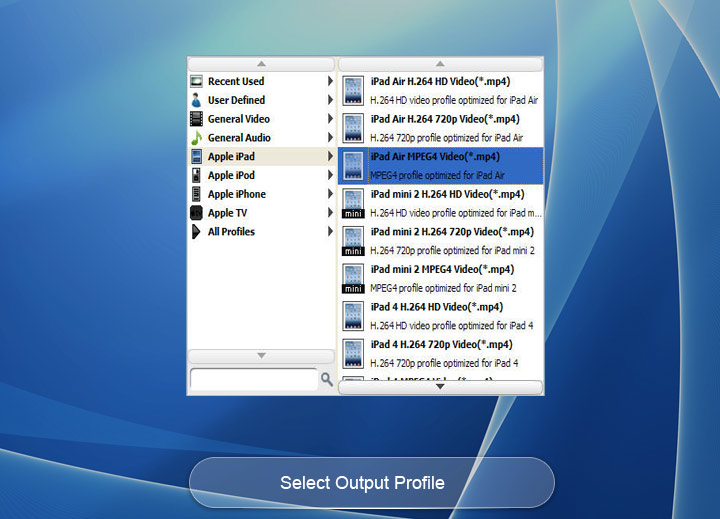Click the iPad Air H.264 HD Video thumbnail
Viewport: 720px width, 519px height.
(353, 90)
